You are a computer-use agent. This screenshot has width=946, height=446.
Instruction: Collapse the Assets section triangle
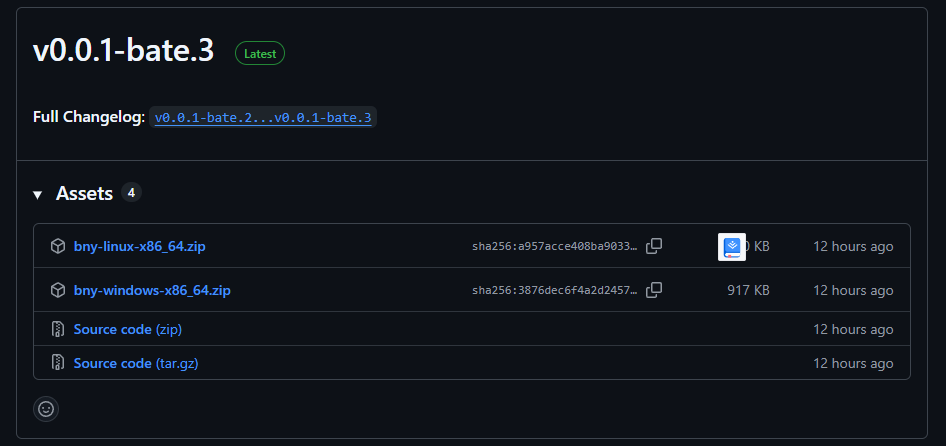click(38, 194)
